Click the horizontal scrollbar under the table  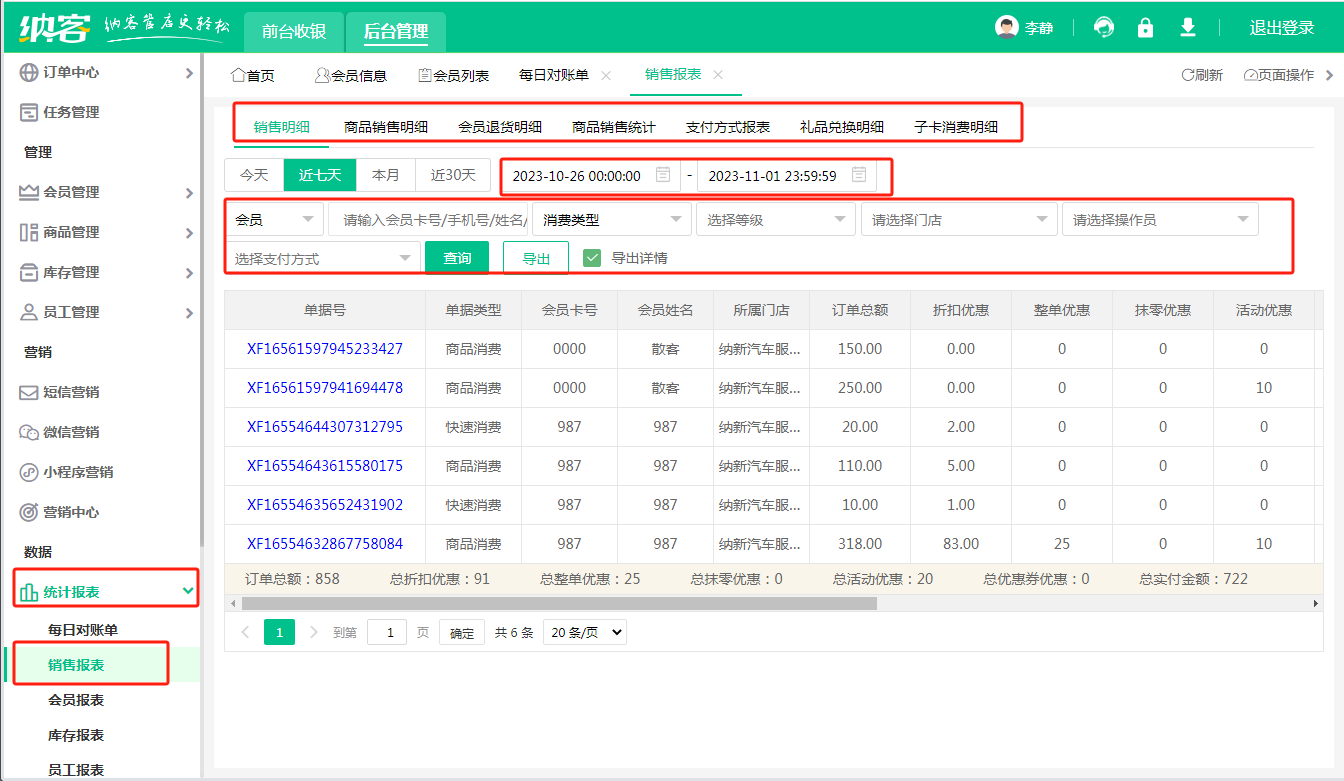558,604
